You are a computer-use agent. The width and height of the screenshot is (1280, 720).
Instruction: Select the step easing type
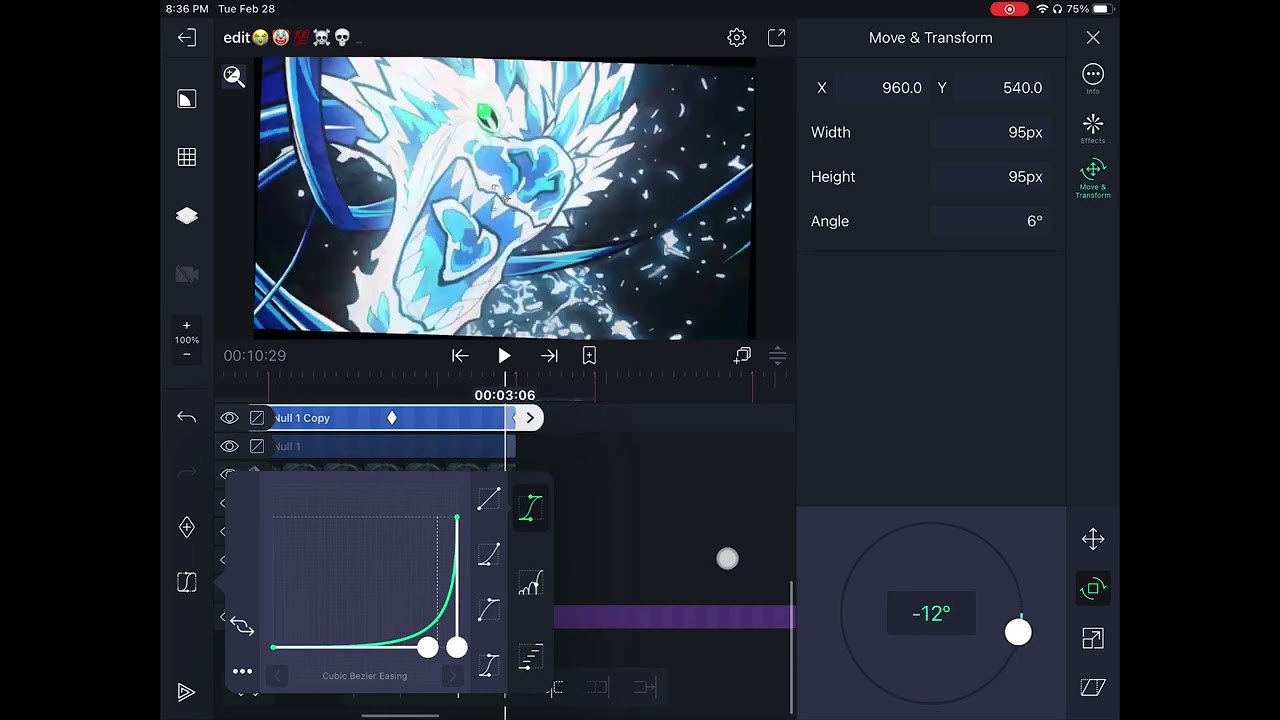[x=531, y=656]
